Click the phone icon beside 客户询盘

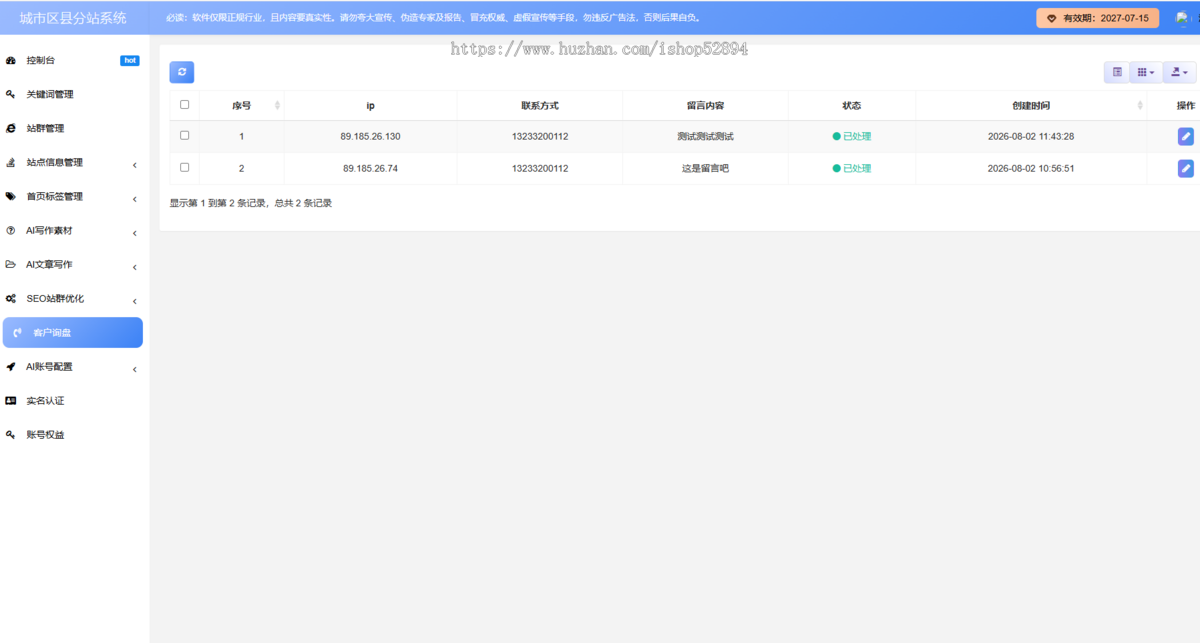point(18,333)
